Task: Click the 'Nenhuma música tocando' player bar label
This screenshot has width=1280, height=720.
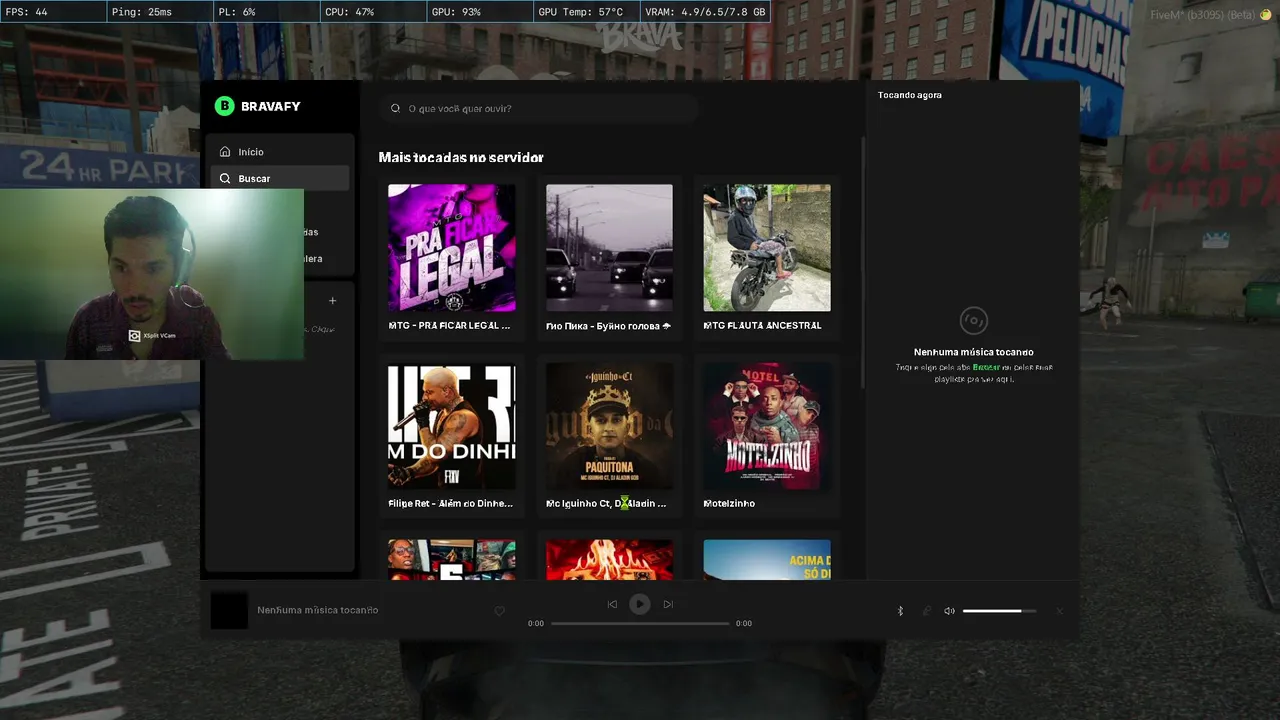Action: click(x=318, y=610)
